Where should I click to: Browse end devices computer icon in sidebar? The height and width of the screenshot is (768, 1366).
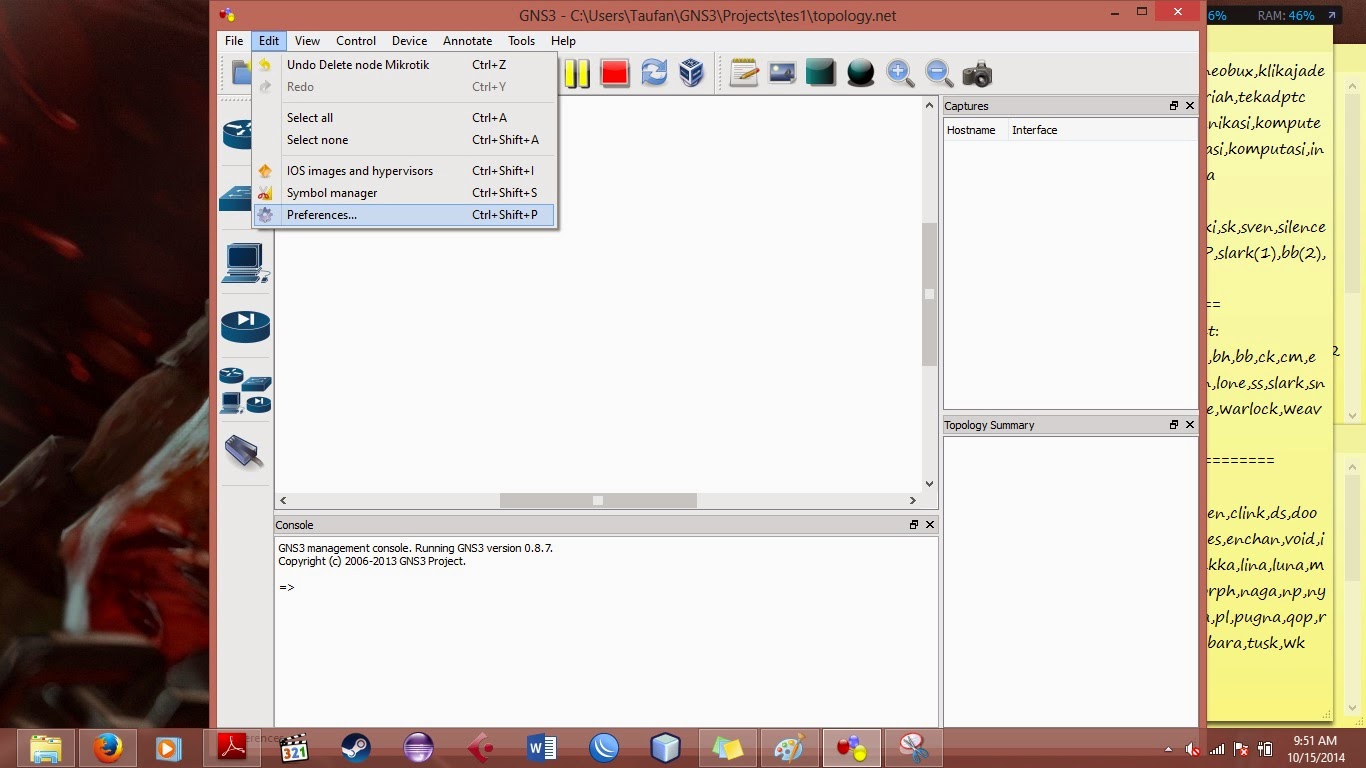coord(245,263)
